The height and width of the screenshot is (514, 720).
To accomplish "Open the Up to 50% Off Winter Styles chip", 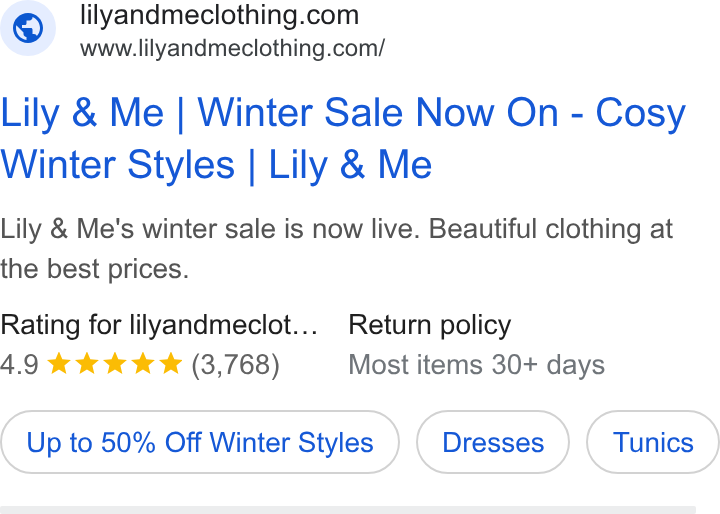I will 200,442.
